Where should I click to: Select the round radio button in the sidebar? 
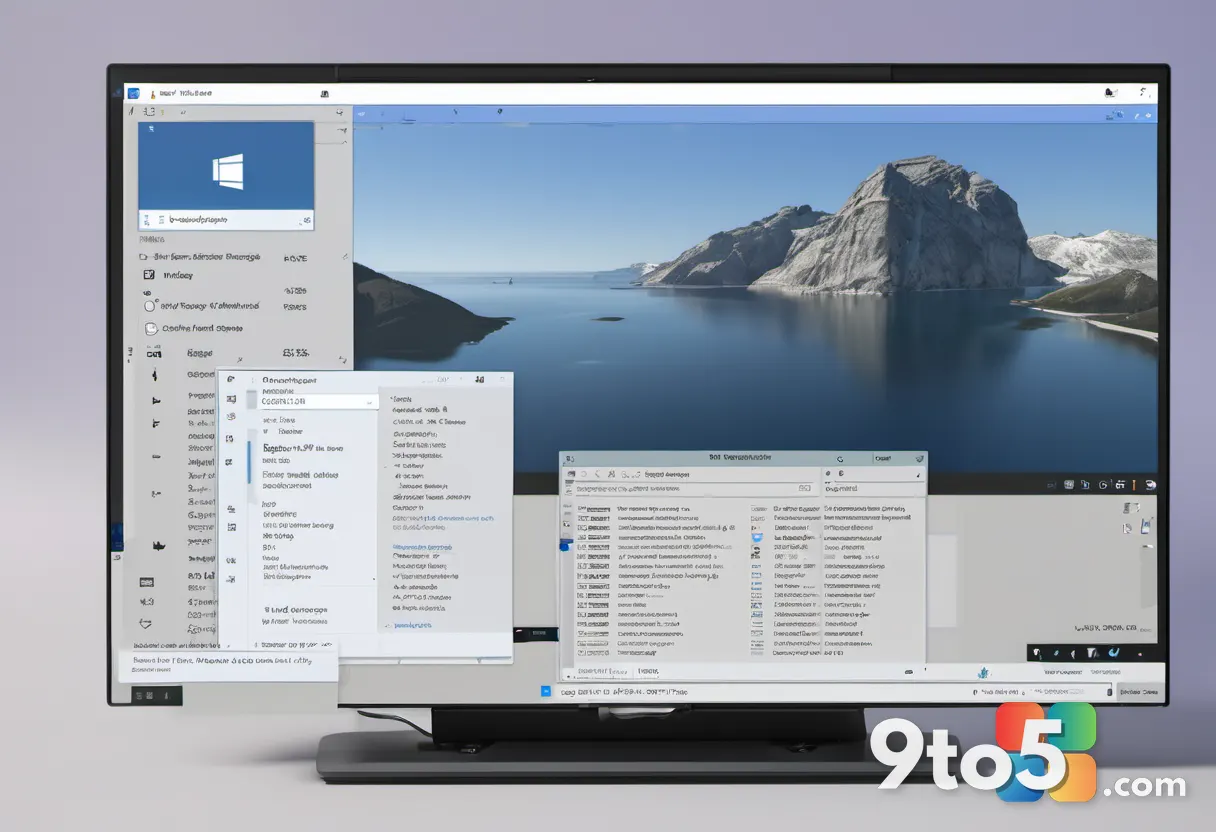pyautogui.click(x=151, y=307)
